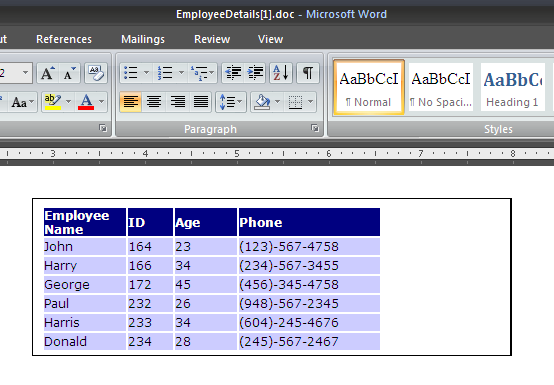Viewport: 554px width, 385px height.
Task: Toggle Show/Hide paragraph marks
Action: pyautogui.click(x=308, y=73)
